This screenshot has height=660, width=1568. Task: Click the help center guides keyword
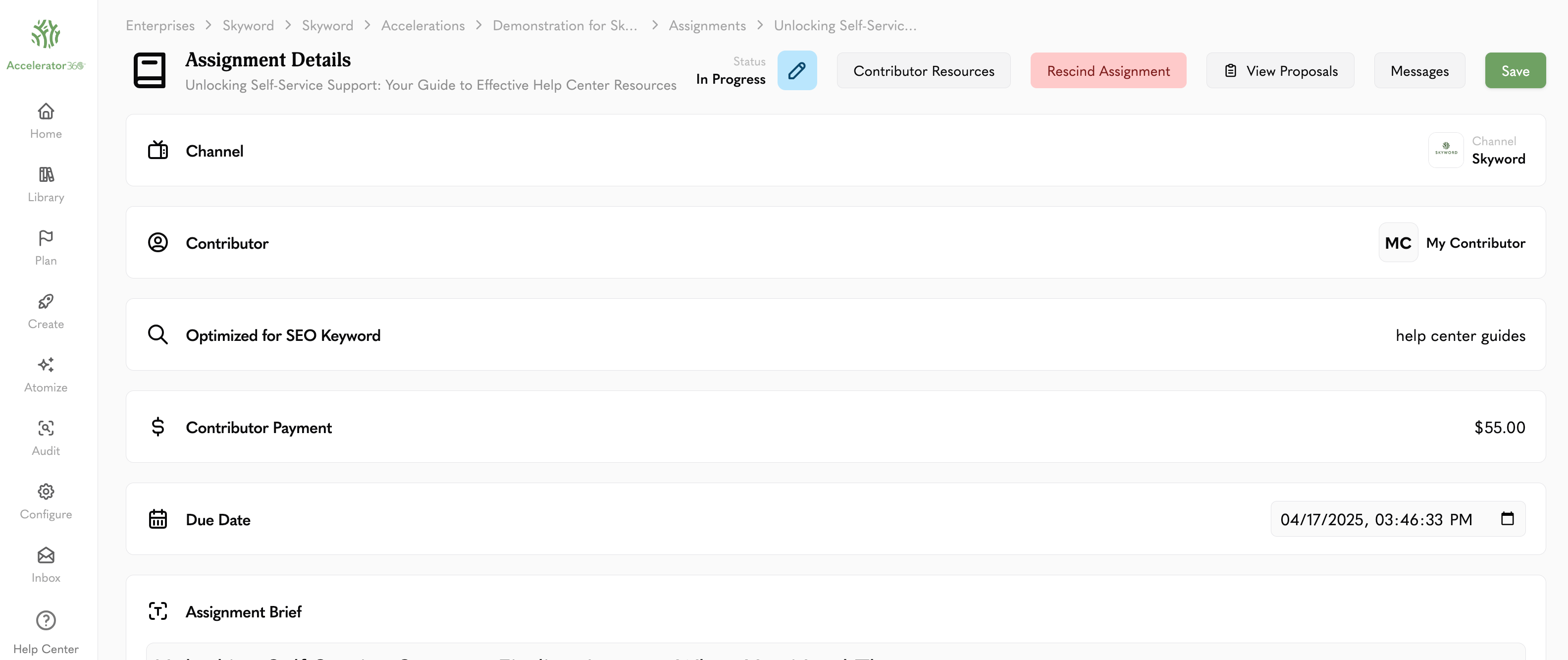(x=1460, y=335)
